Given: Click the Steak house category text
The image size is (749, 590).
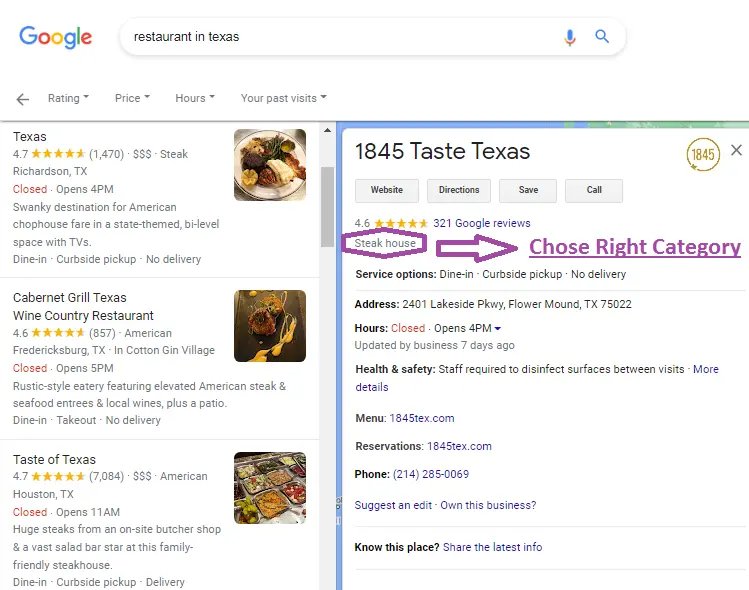Looking at the screenshot, I should coord(385,243).
